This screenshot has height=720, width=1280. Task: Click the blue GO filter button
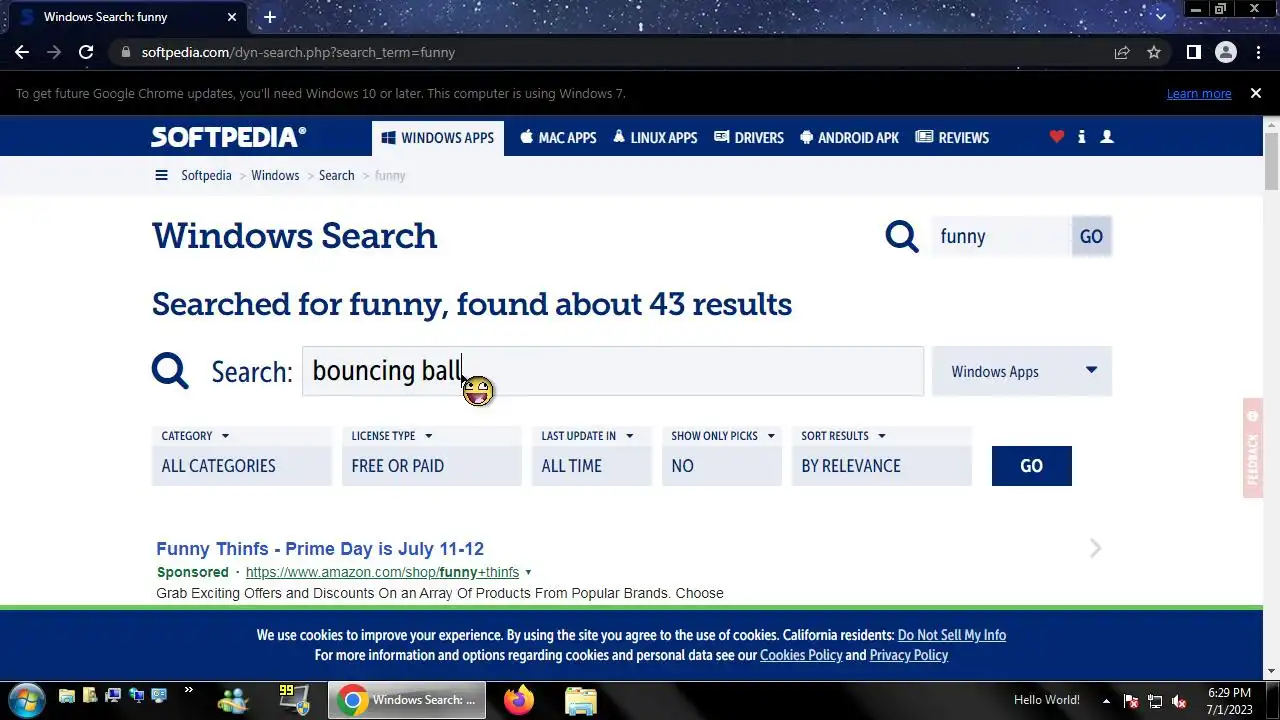tap(1032, 466)
